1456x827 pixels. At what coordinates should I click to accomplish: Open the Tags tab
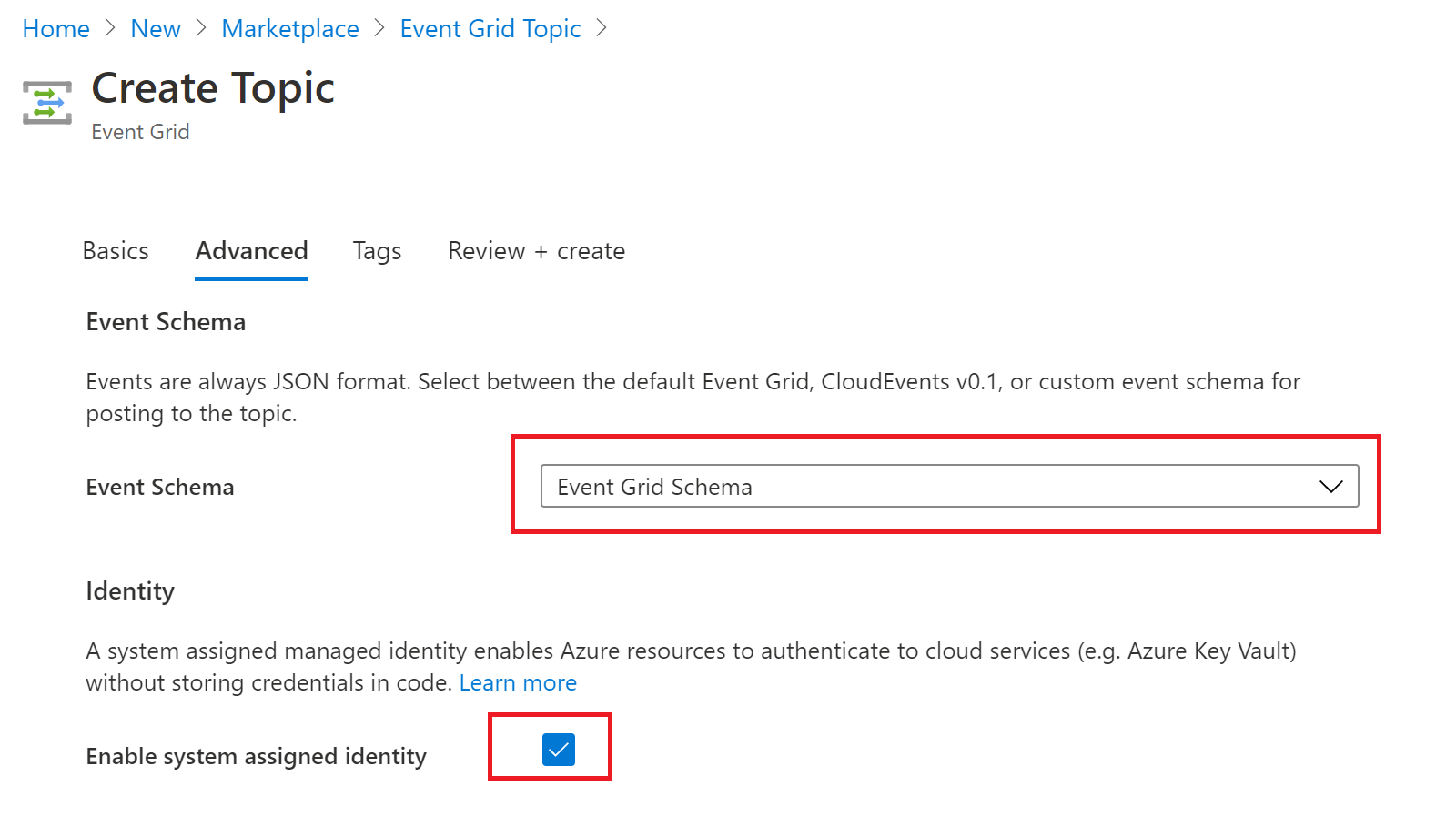coord(376,251)
